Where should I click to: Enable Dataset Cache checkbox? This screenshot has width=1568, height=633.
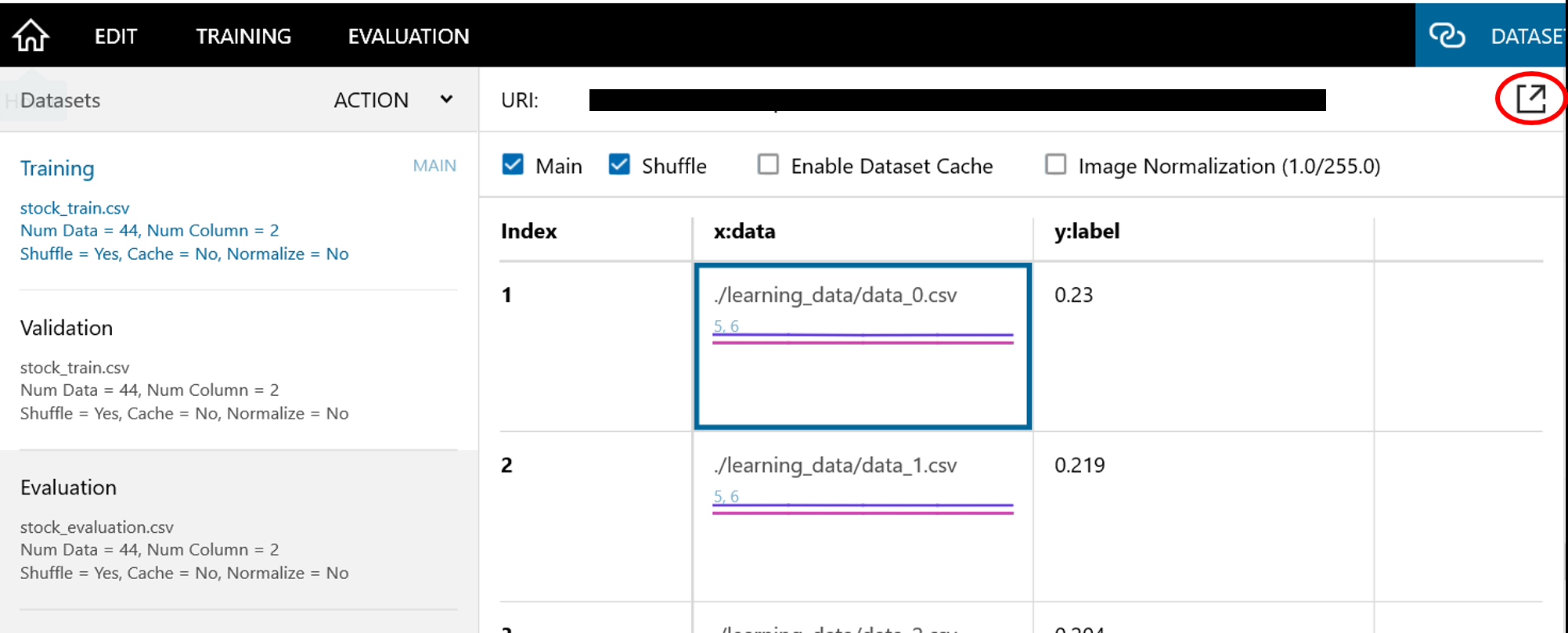768,165
